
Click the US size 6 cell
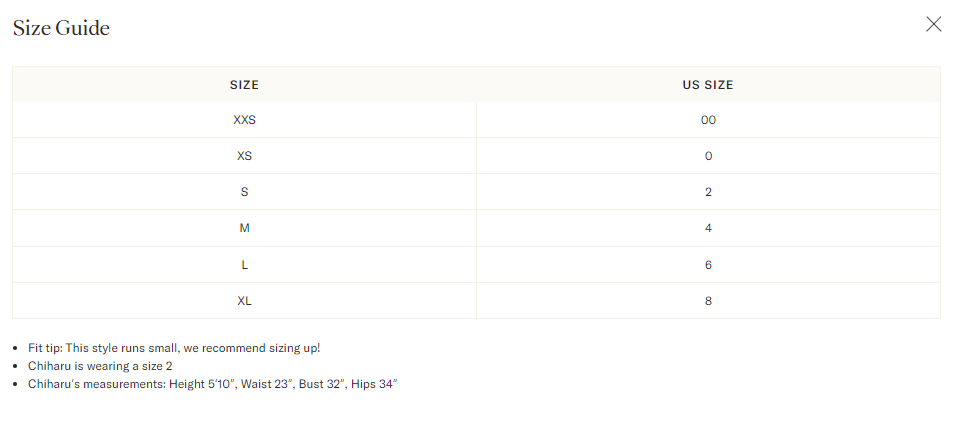tap(708, 265)
